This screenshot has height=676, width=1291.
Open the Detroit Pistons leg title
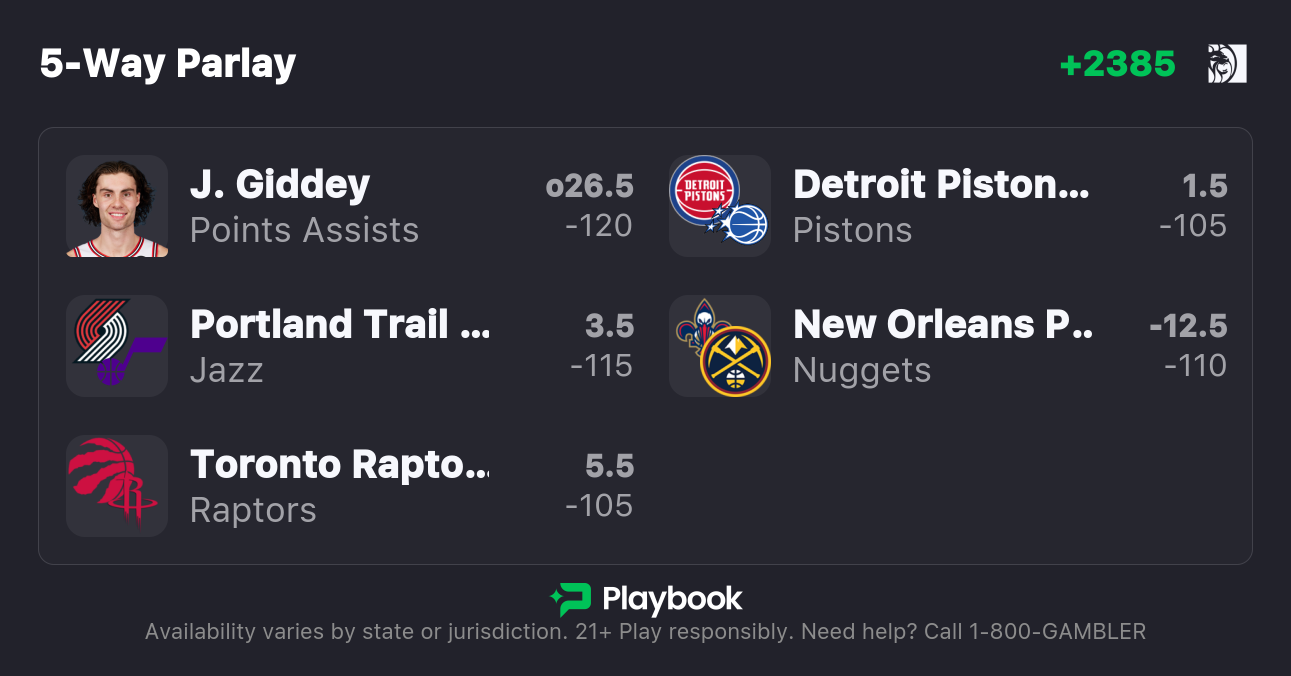coord(941,185)
